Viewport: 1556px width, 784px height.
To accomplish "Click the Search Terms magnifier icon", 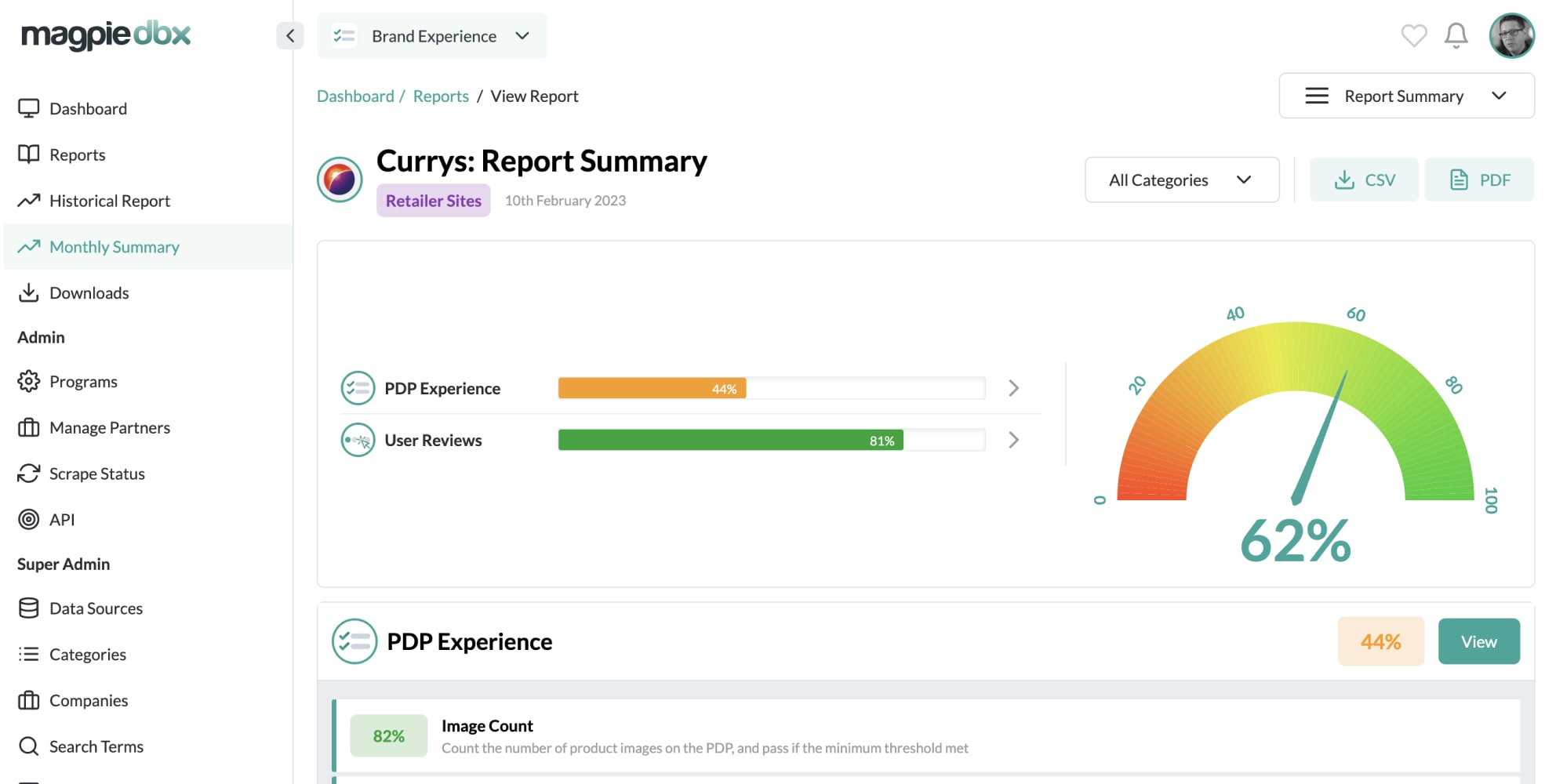I will (29, 746).
